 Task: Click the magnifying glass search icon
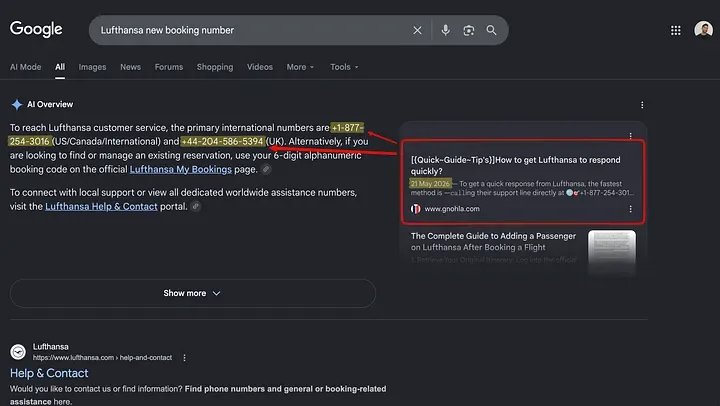tap(491, 30)
